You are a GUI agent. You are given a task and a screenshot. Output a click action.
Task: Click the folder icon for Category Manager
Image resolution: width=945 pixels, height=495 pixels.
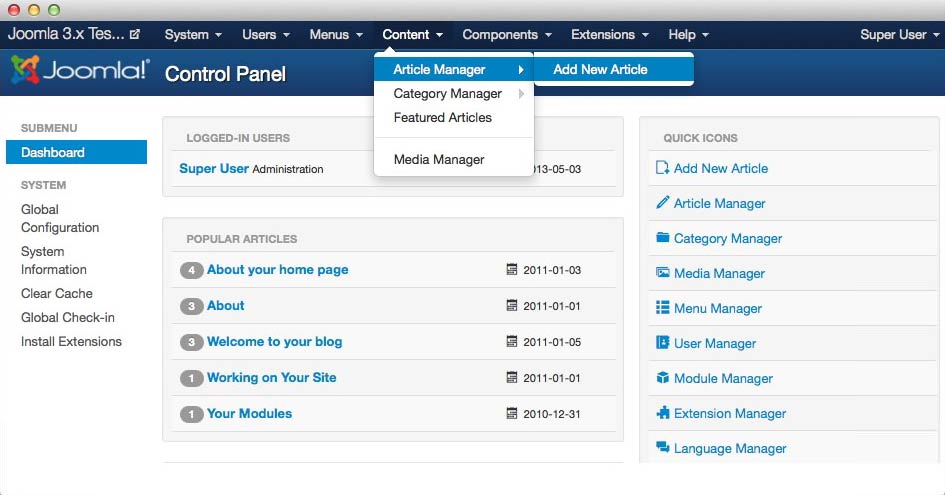pos(662,238)
